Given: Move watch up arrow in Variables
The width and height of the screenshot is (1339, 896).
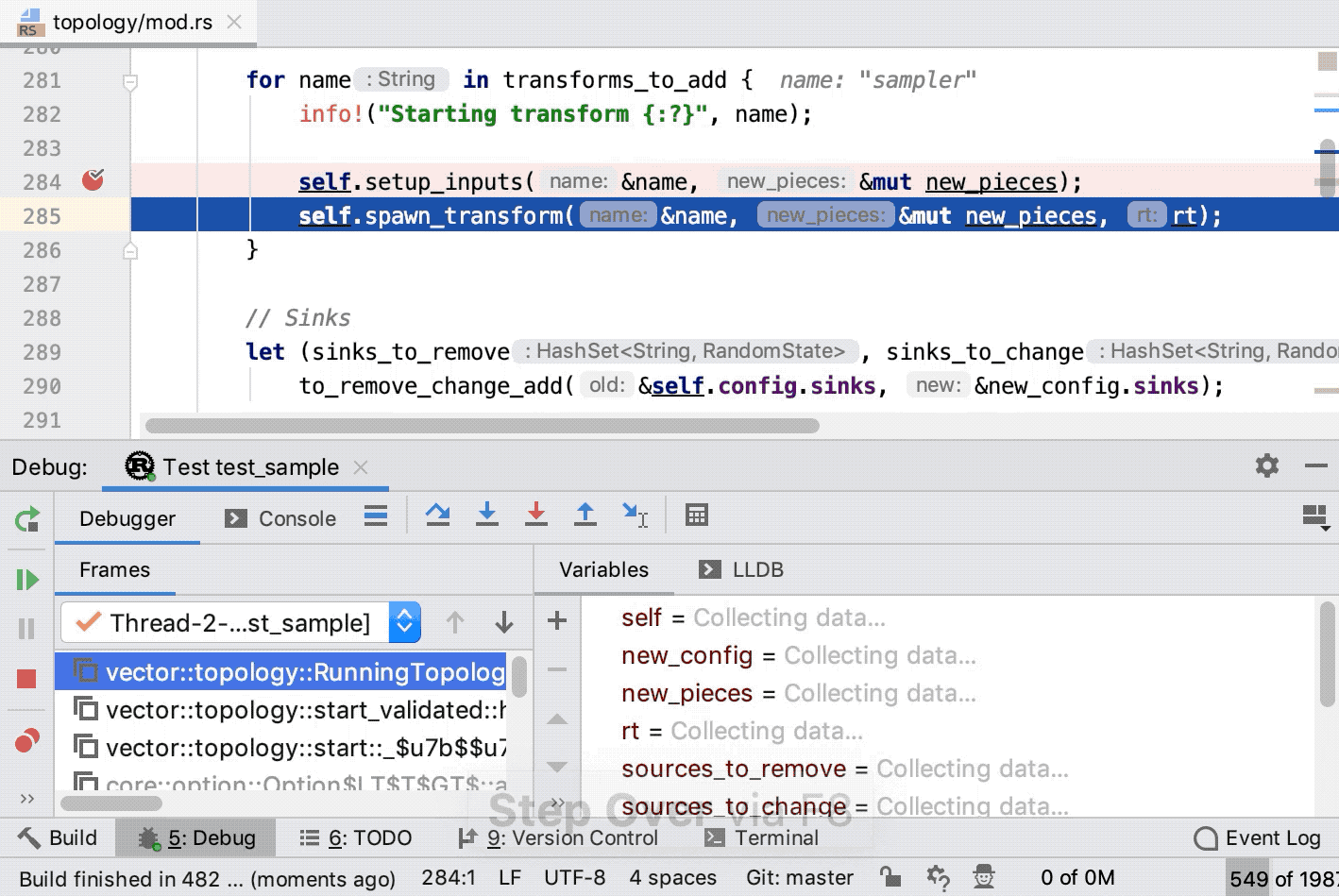Looking at the screenshot, I should coord(557,719).
